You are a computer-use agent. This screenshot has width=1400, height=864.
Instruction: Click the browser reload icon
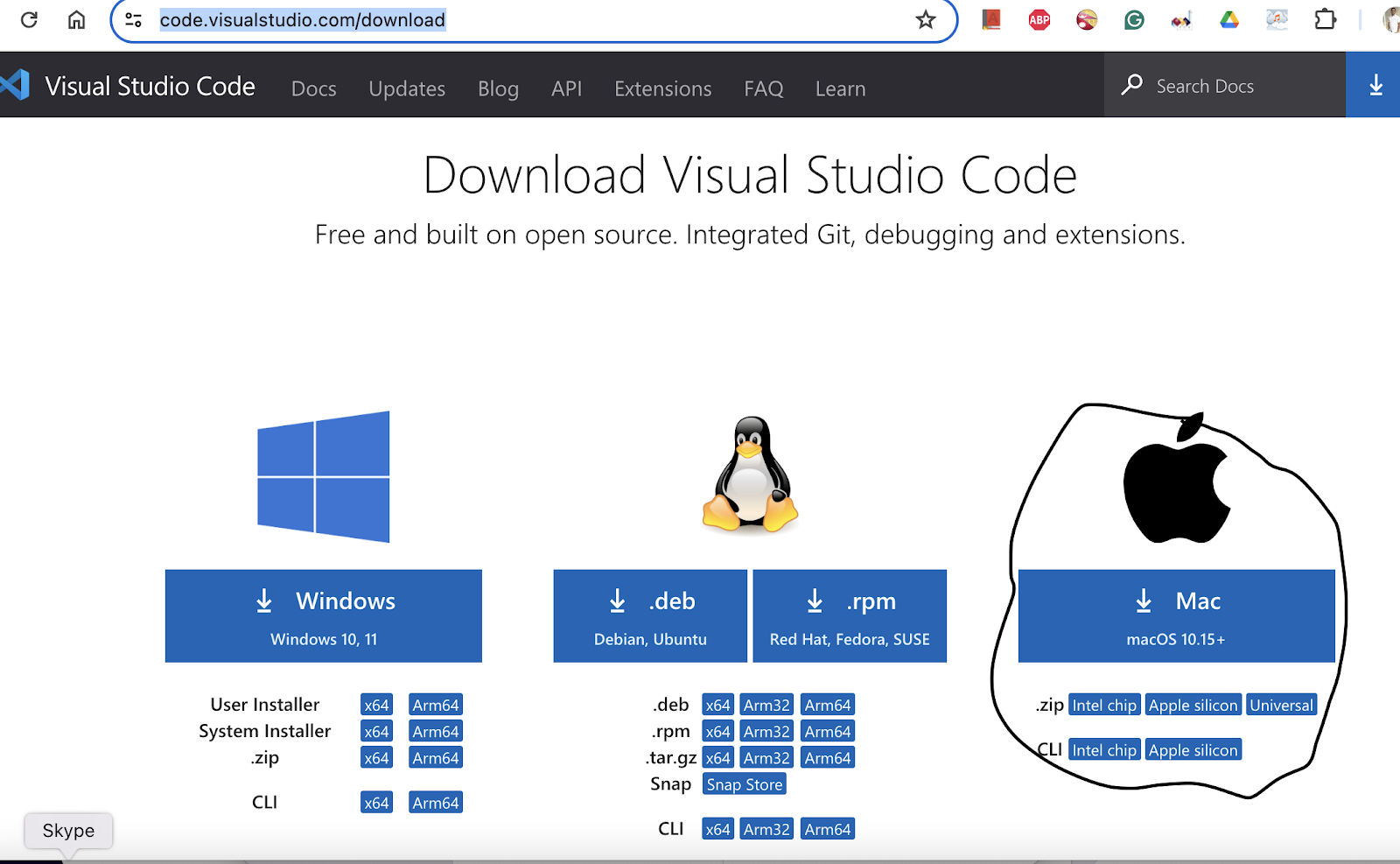[x=29, y=19]
